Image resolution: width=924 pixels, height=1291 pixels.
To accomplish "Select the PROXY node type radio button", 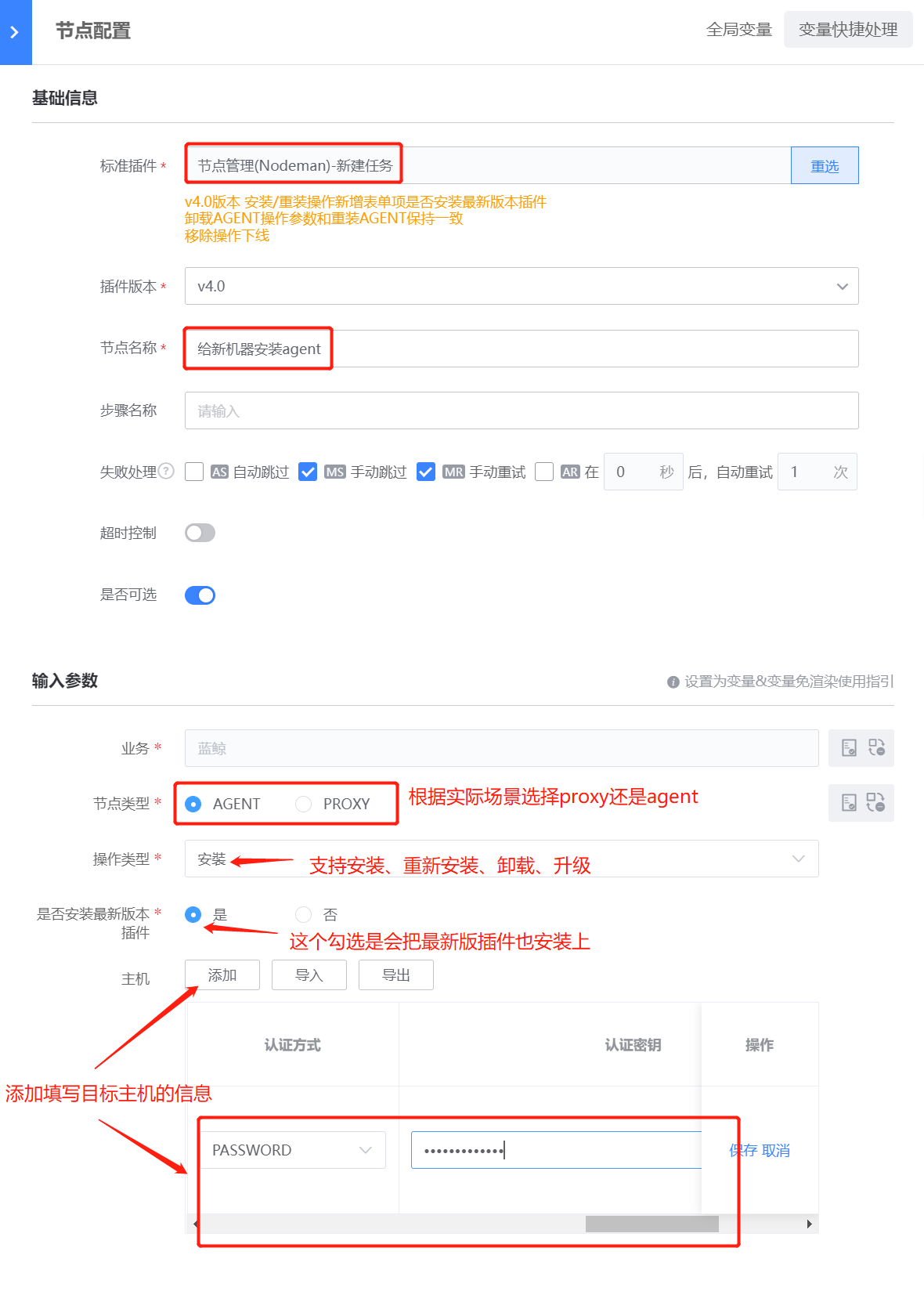I will click(x=303, y=804).
